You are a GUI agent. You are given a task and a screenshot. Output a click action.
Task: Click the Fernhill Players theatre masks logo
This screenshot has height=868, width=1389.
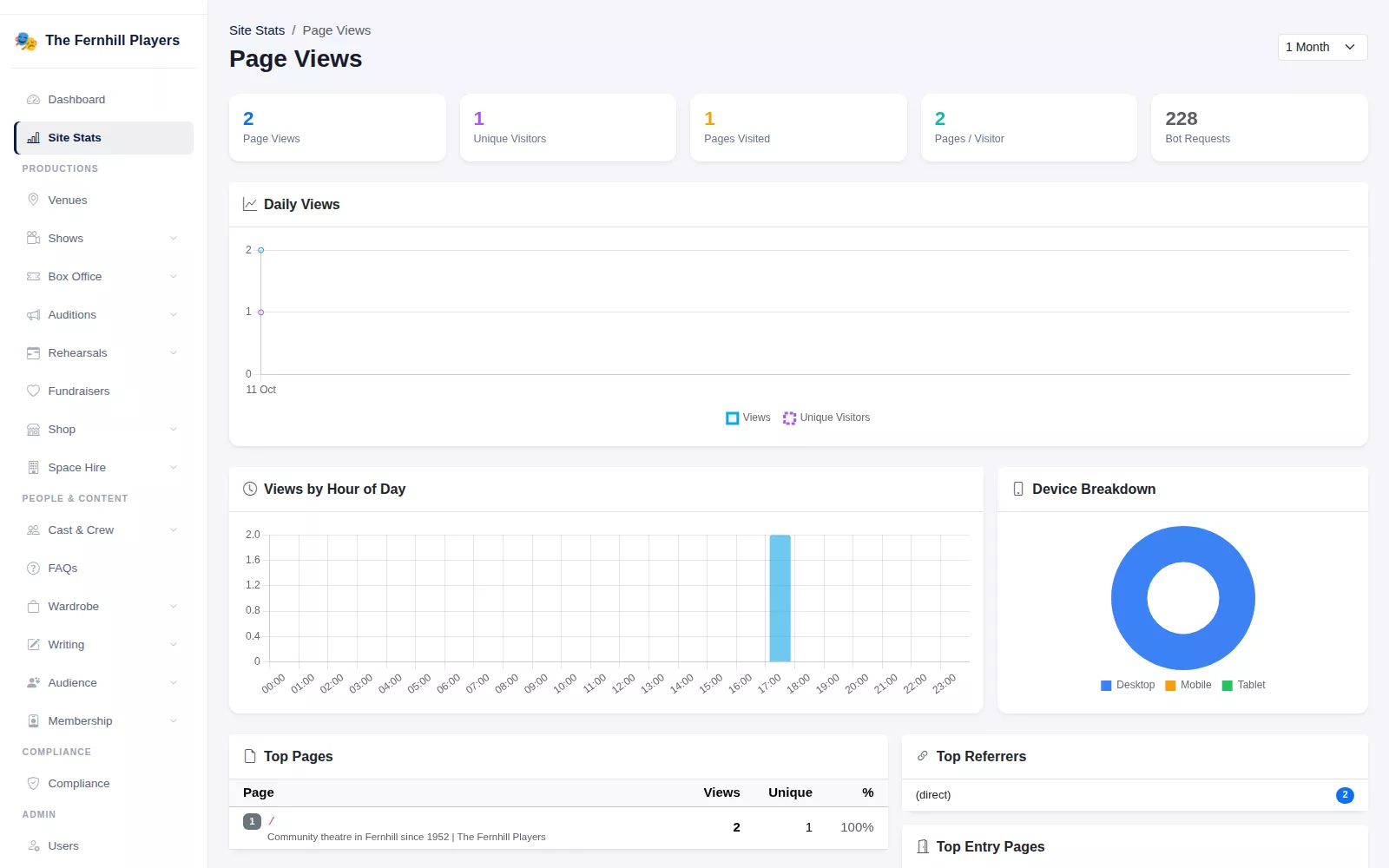point(26,41)
